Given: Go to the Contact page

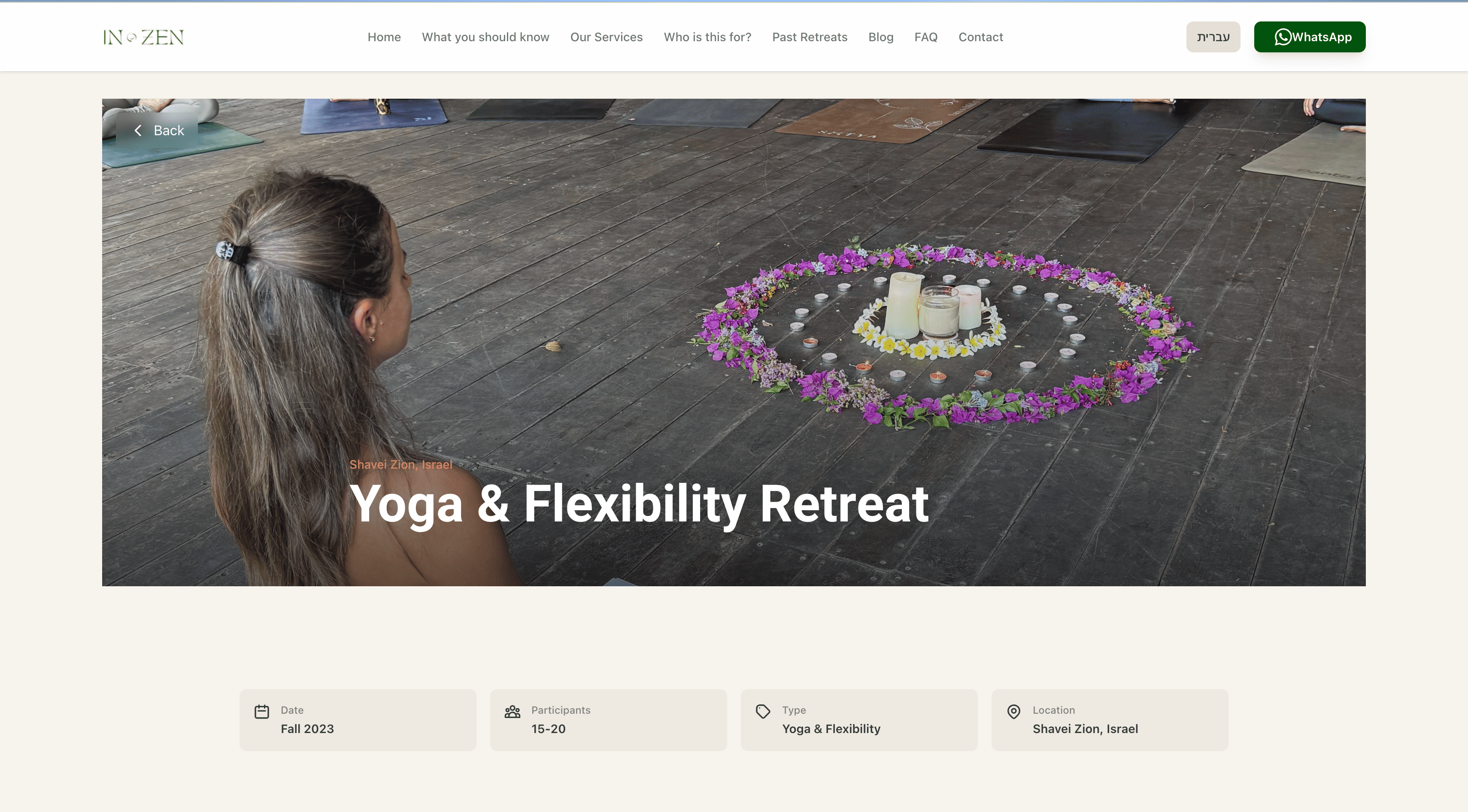Looking at the screenshot, I should click(x=981, y=37).
